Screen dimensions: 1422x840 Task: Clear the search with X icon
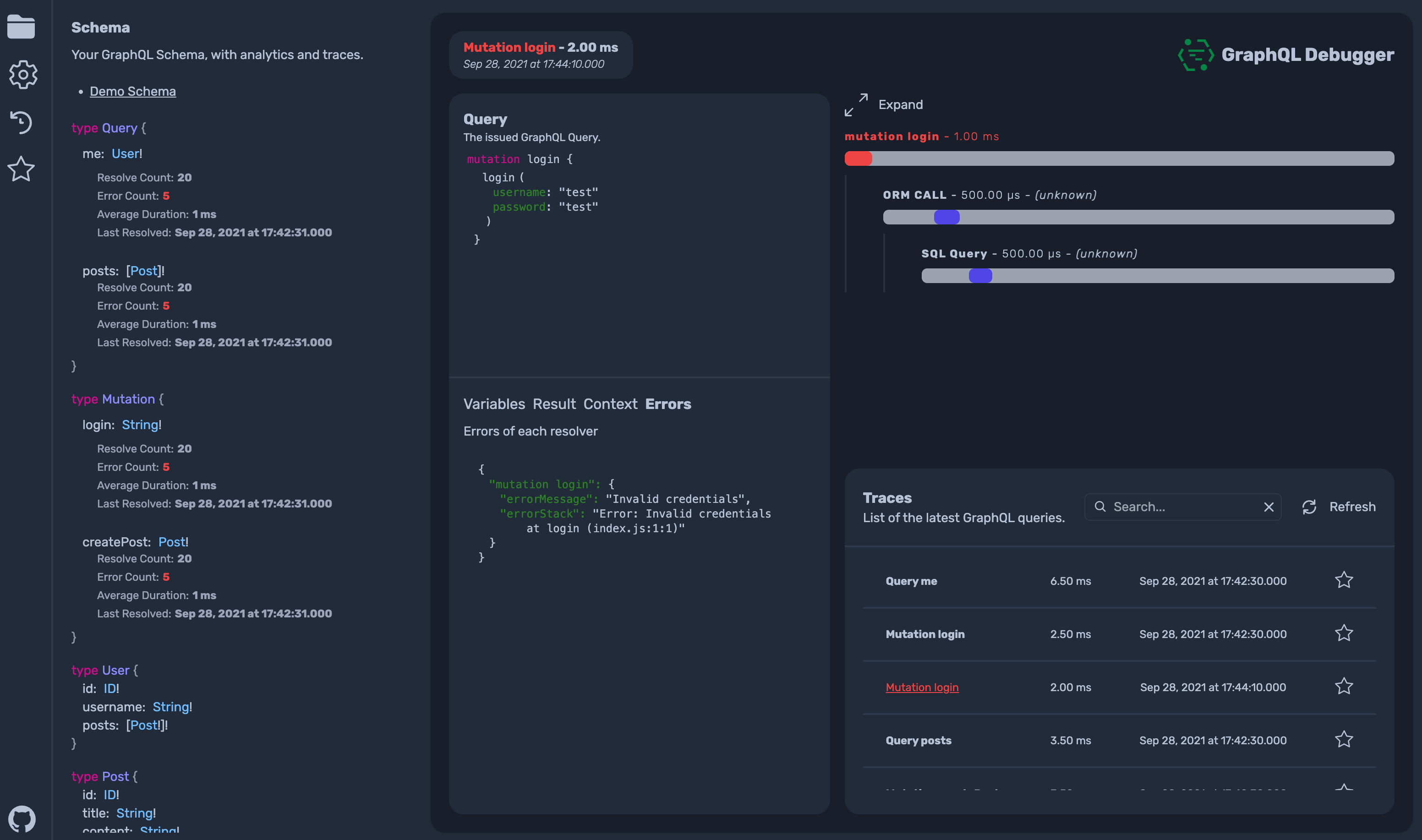[1269, 507]
